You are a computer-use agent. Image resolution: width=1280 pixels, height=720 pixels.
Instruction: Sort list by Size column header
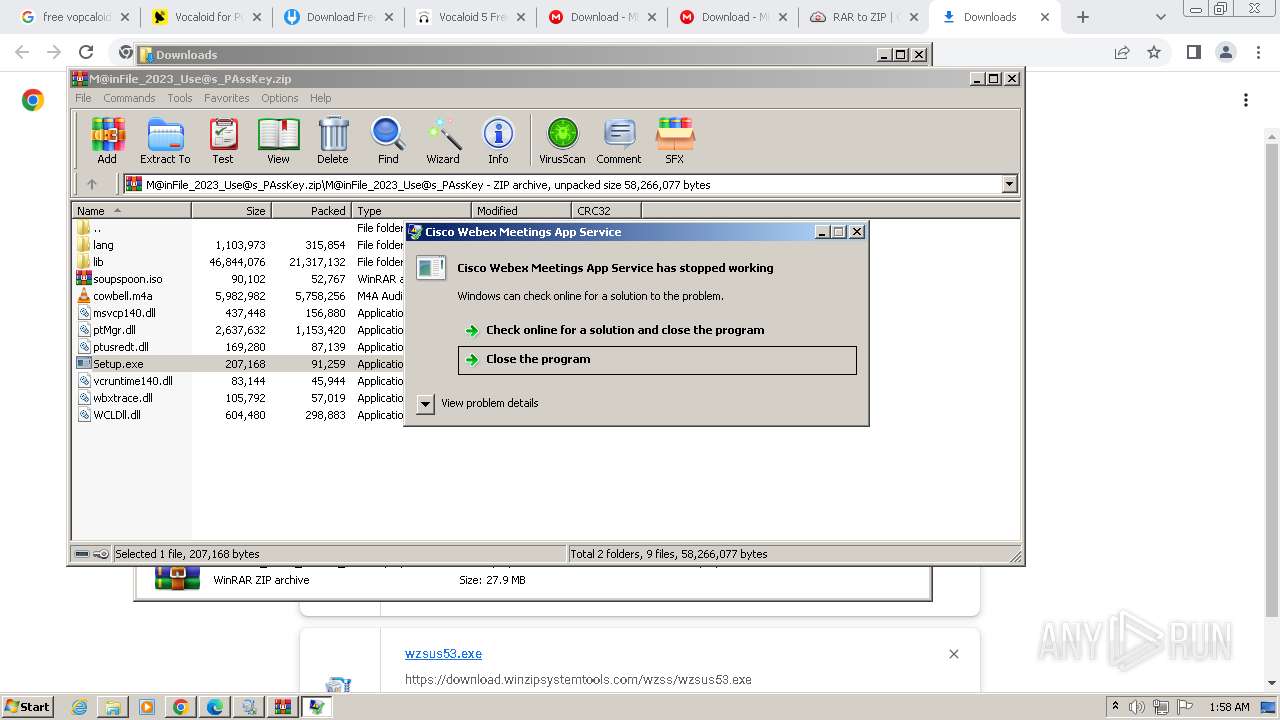(231, 211)
